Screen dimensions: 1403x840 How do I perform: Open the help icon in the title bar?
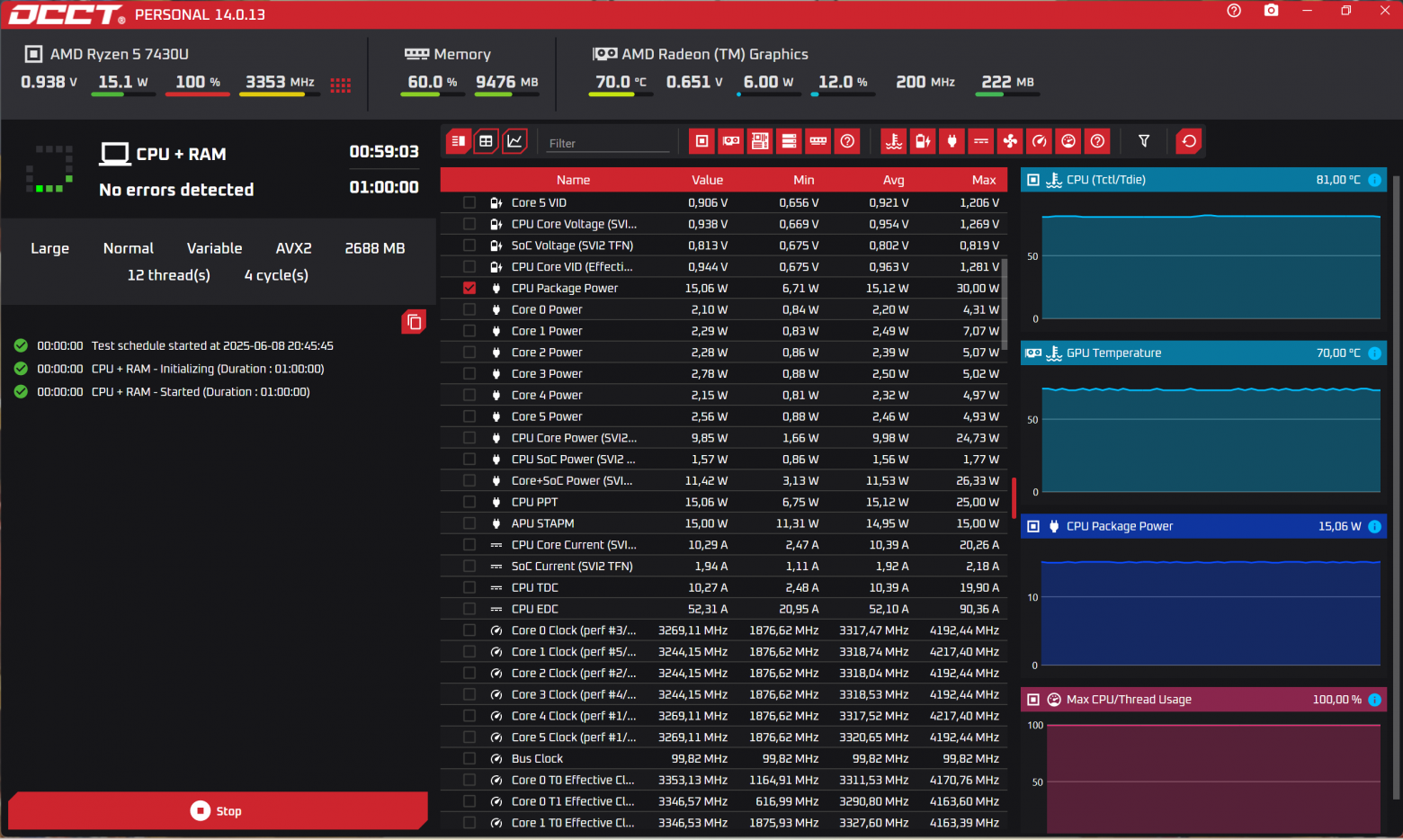click(x=1234, y=11)
